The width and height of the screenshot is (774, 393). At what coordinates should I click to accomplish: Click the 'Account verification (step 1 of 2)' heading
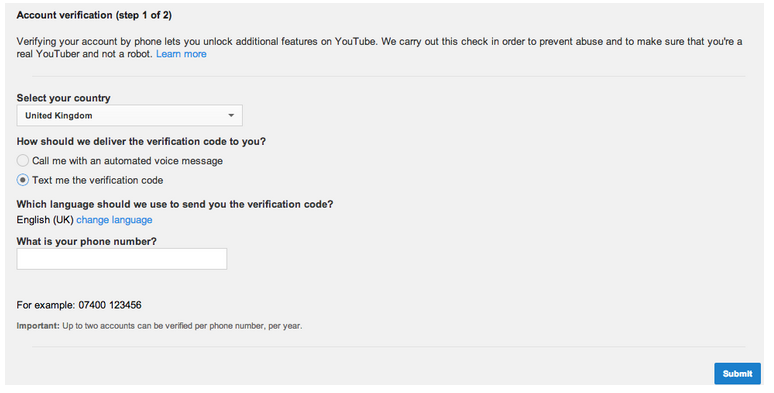[x=94, y=15]
